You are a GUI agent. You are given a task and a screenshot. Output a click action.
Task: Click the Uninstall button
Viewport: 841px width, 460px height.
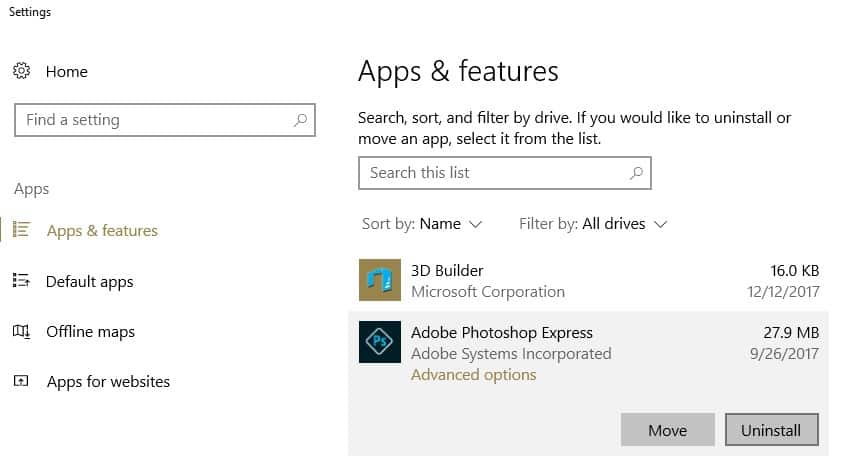coord(771,430)
